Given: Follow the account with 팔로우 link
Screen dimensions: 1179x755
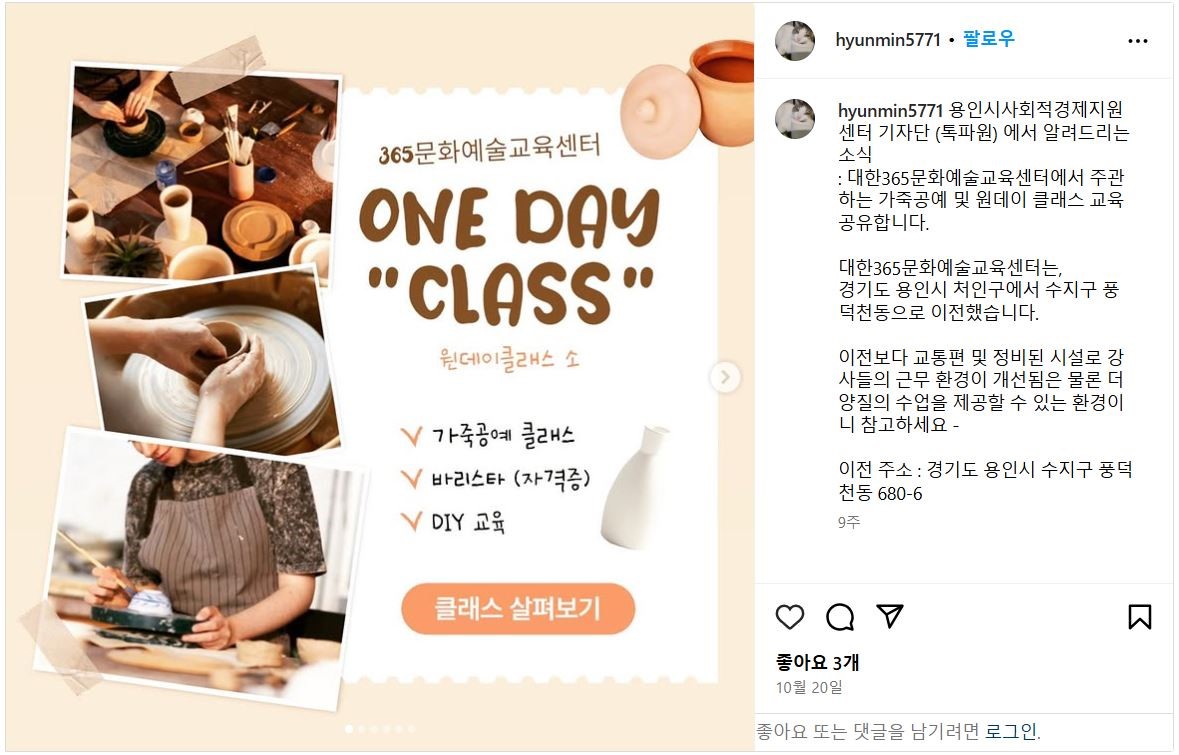Looking at the screenshot, I should (x=989, y=39).
